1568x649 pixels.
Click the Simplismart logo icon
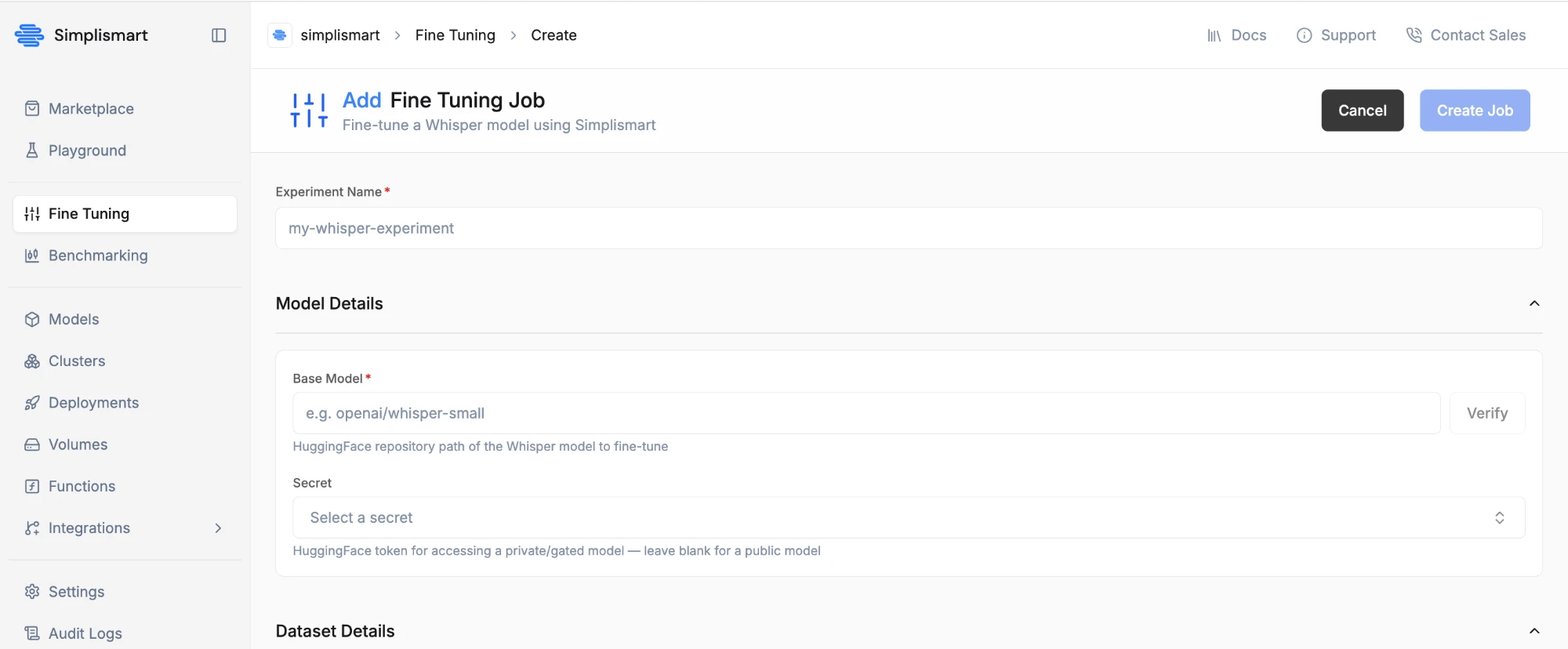(30, 35)
